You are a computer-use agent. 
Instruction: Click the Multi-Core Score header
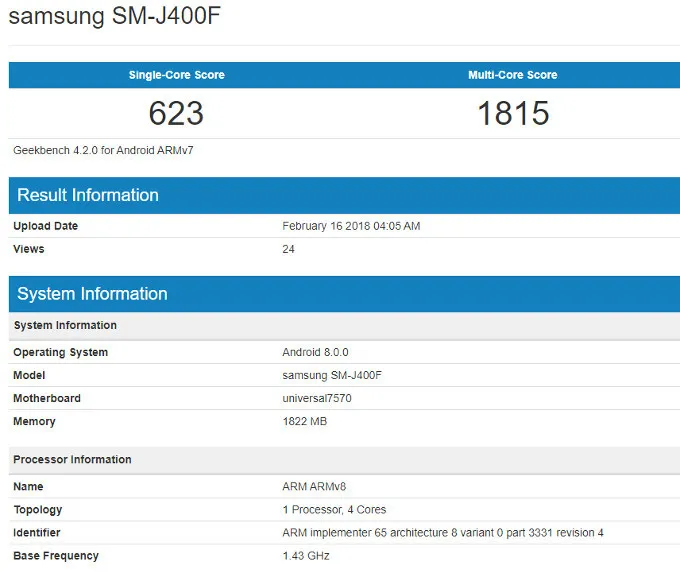click(x=512, y=75)
